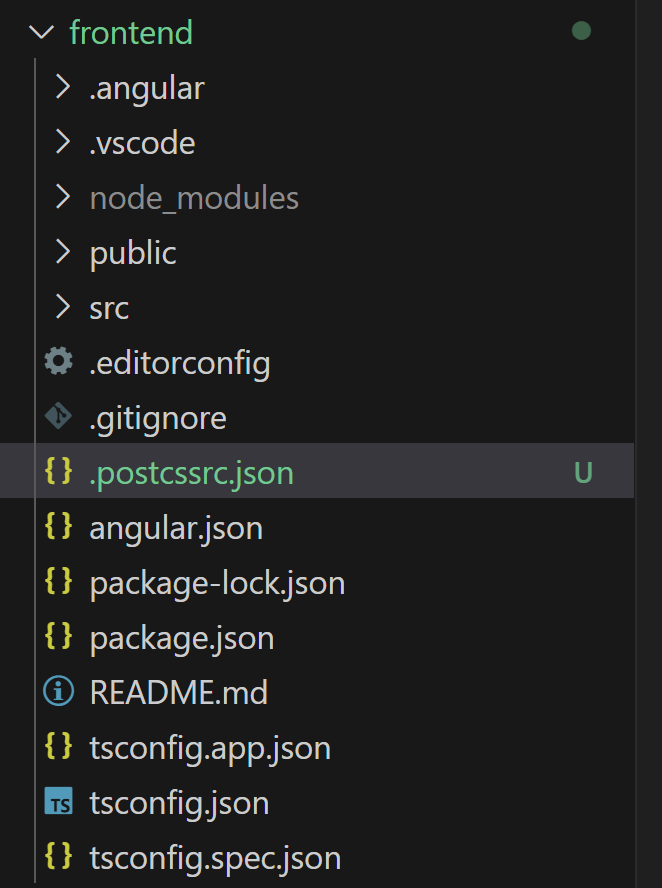The image size is (662, 888).
Task: Click the U untracked status badge
Action: (583, 472)
